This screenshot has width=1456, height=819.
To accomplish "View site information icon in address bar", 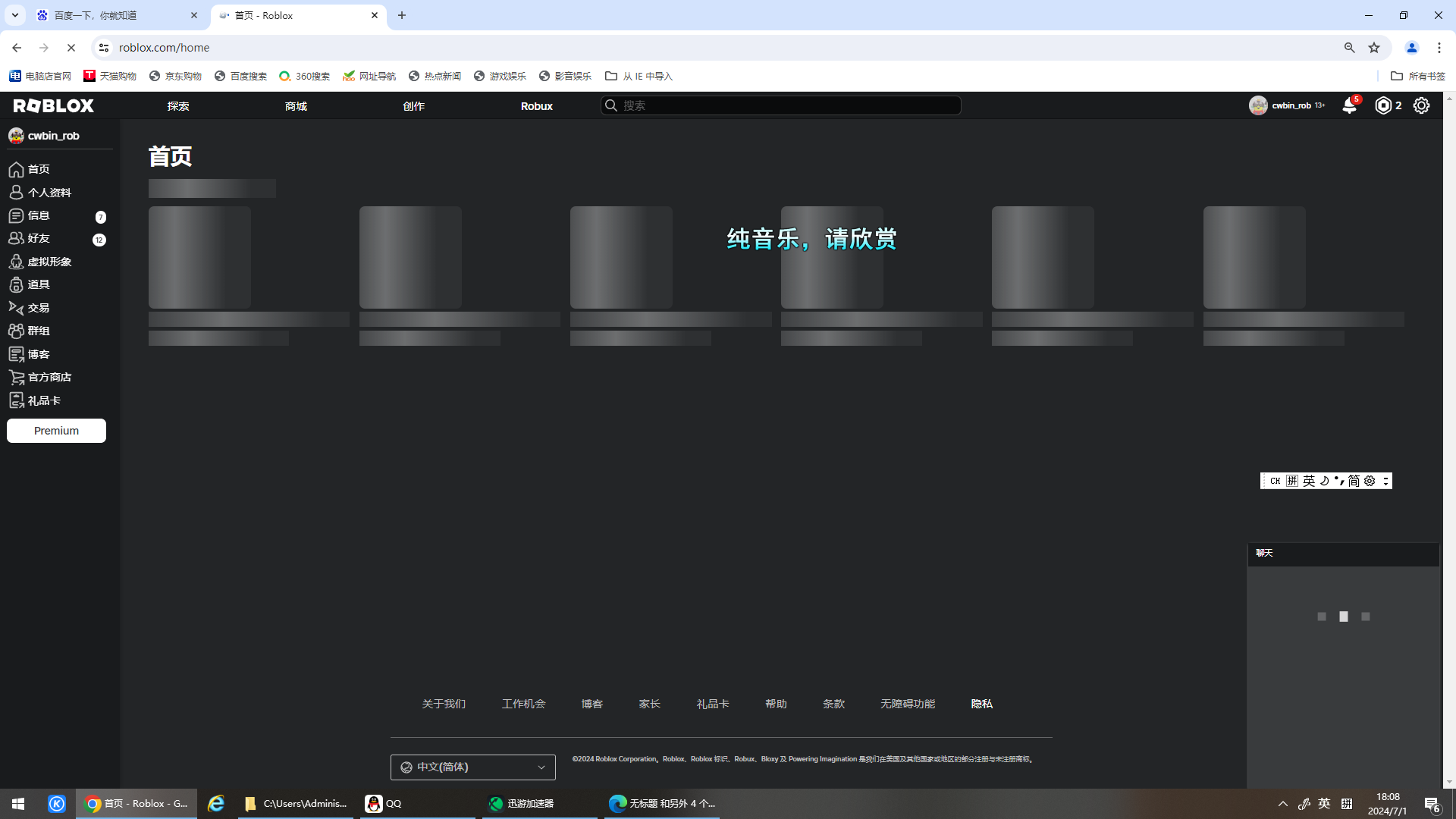I will point(104,48).
